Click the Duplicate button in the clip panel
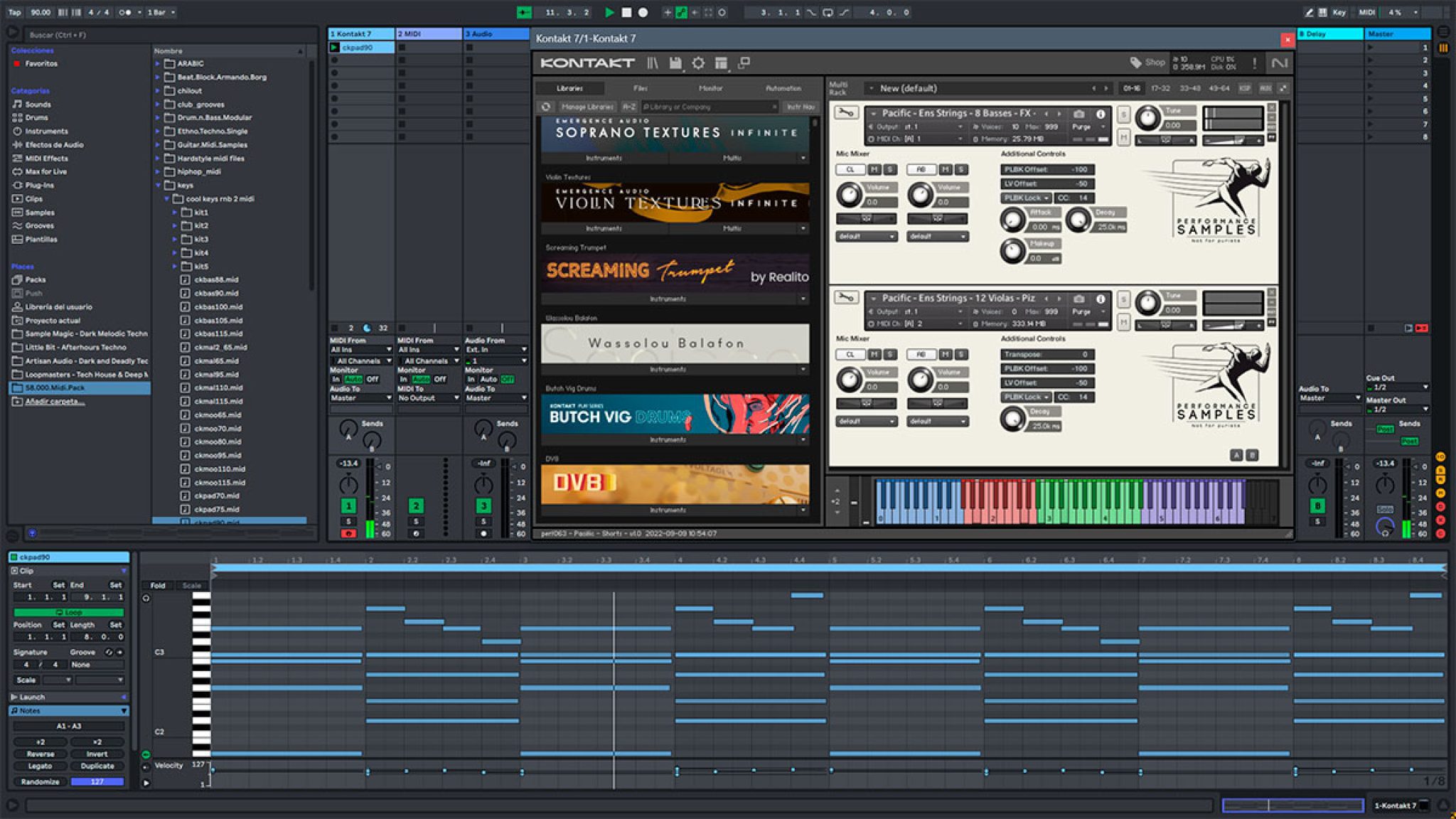 click(97, 767)
